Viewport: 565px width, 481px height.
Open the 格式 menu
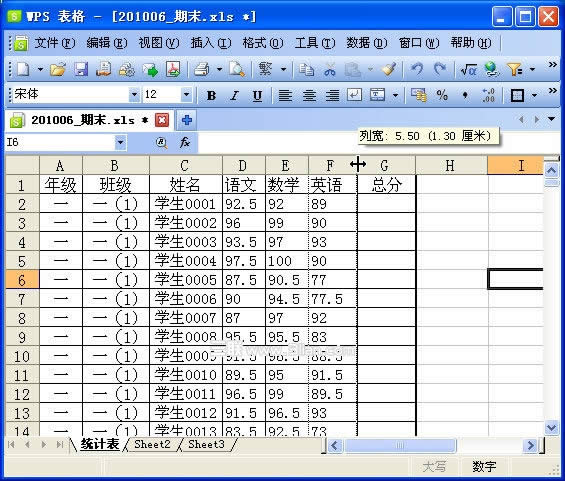[263, 43]
